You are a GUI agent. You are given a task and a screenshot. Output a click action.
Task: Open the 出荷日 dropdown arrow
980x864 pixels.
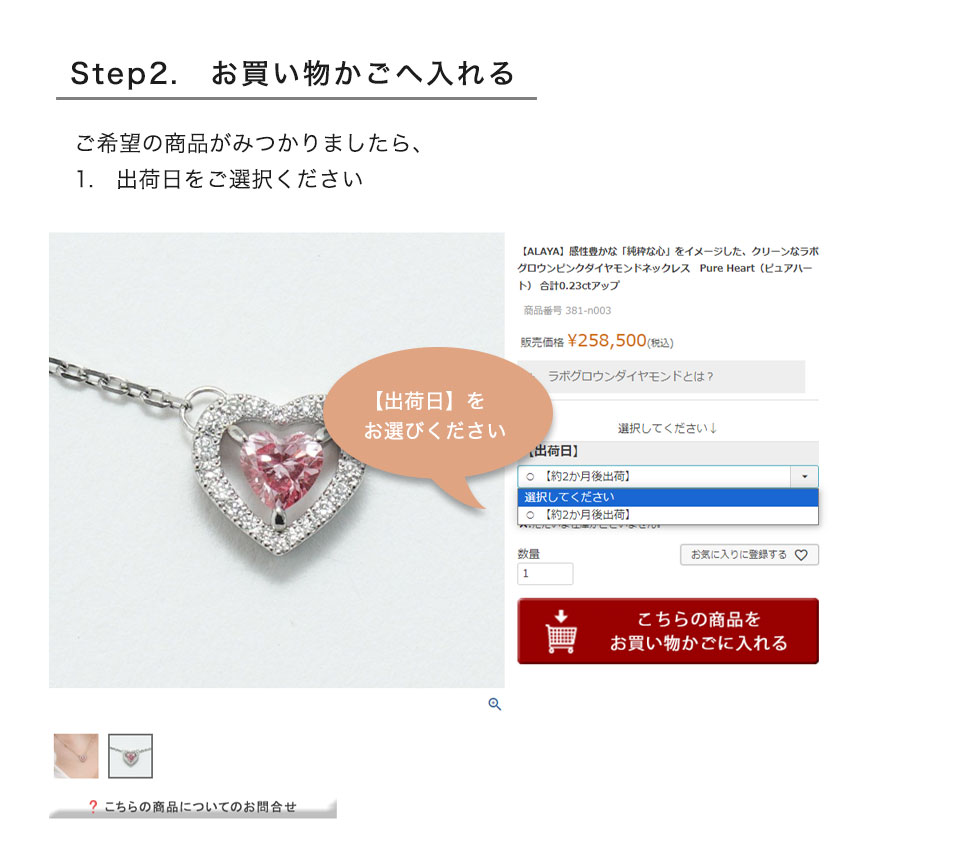[x=804, y=476]
